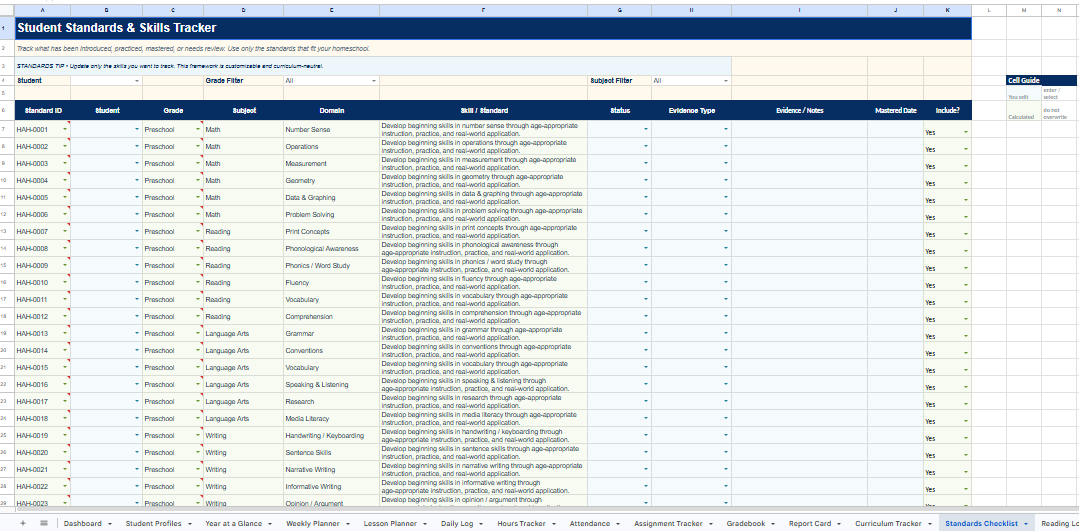Select the Geometry domain cell
Viewport: 1079px width, 531px height.
point(331,180)
